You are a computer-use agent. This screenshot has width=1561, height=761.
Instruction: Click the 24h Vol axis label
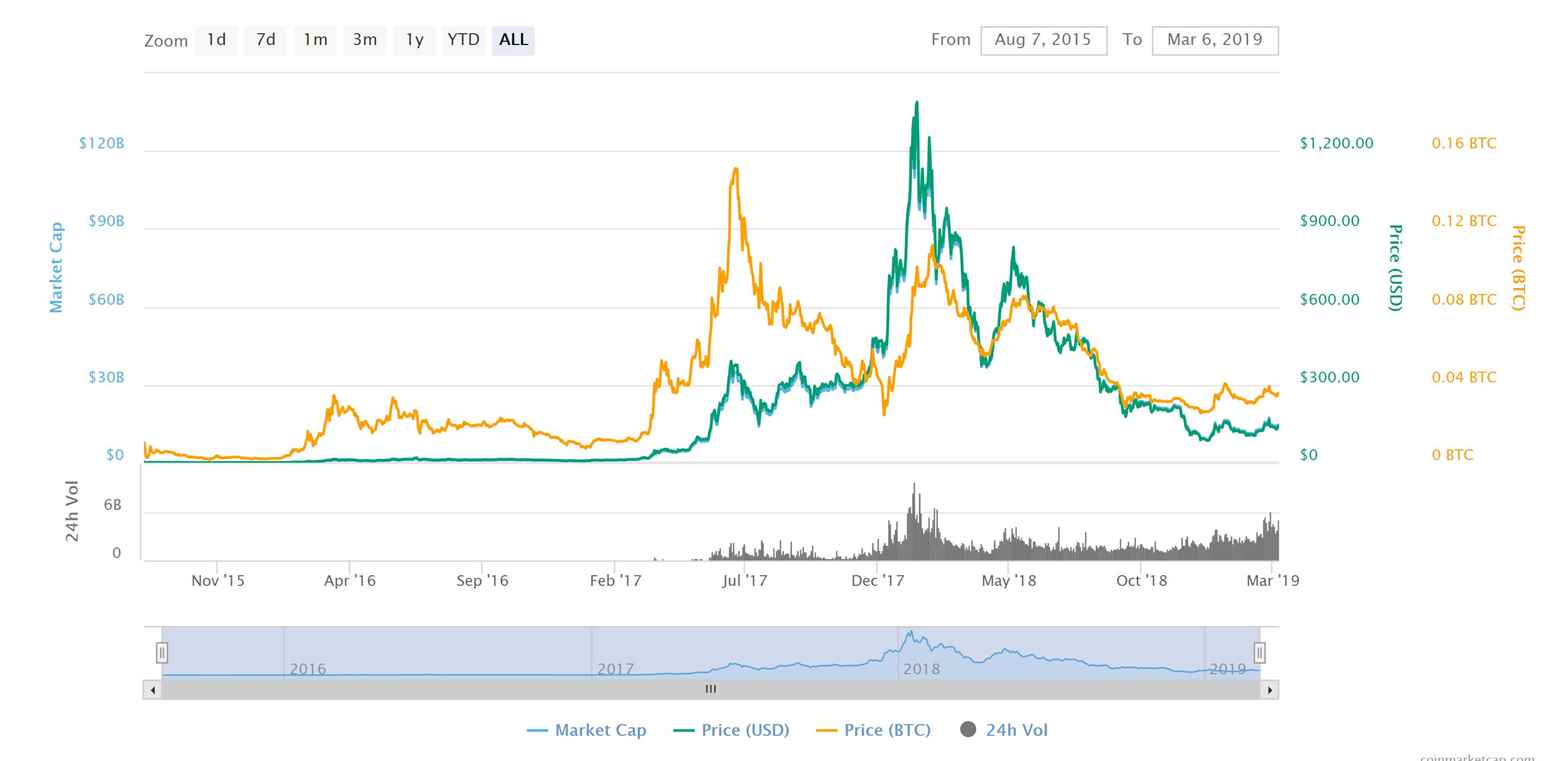coord(72,511)
